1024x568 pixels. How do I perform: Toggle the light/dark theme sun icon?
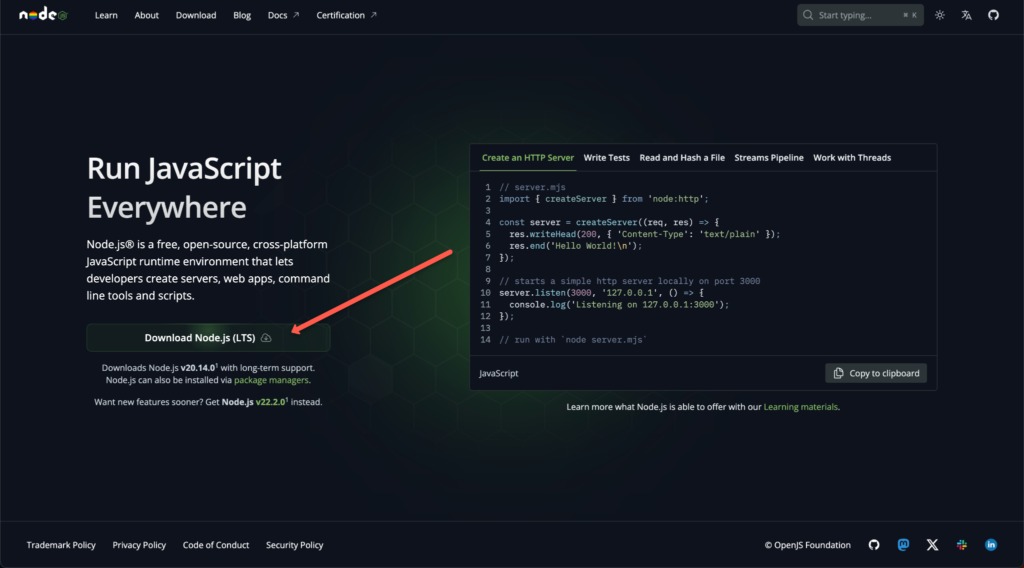940,15
